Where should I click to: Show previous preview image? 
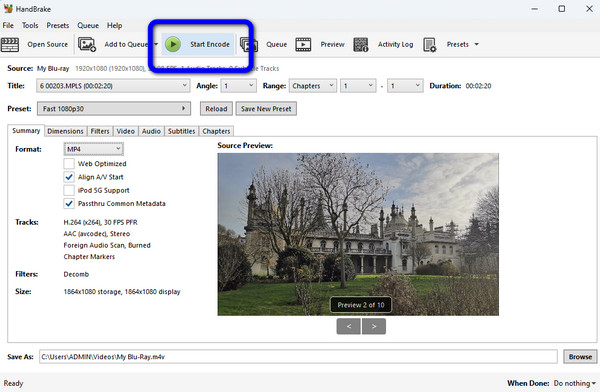[x=349, y=327]
